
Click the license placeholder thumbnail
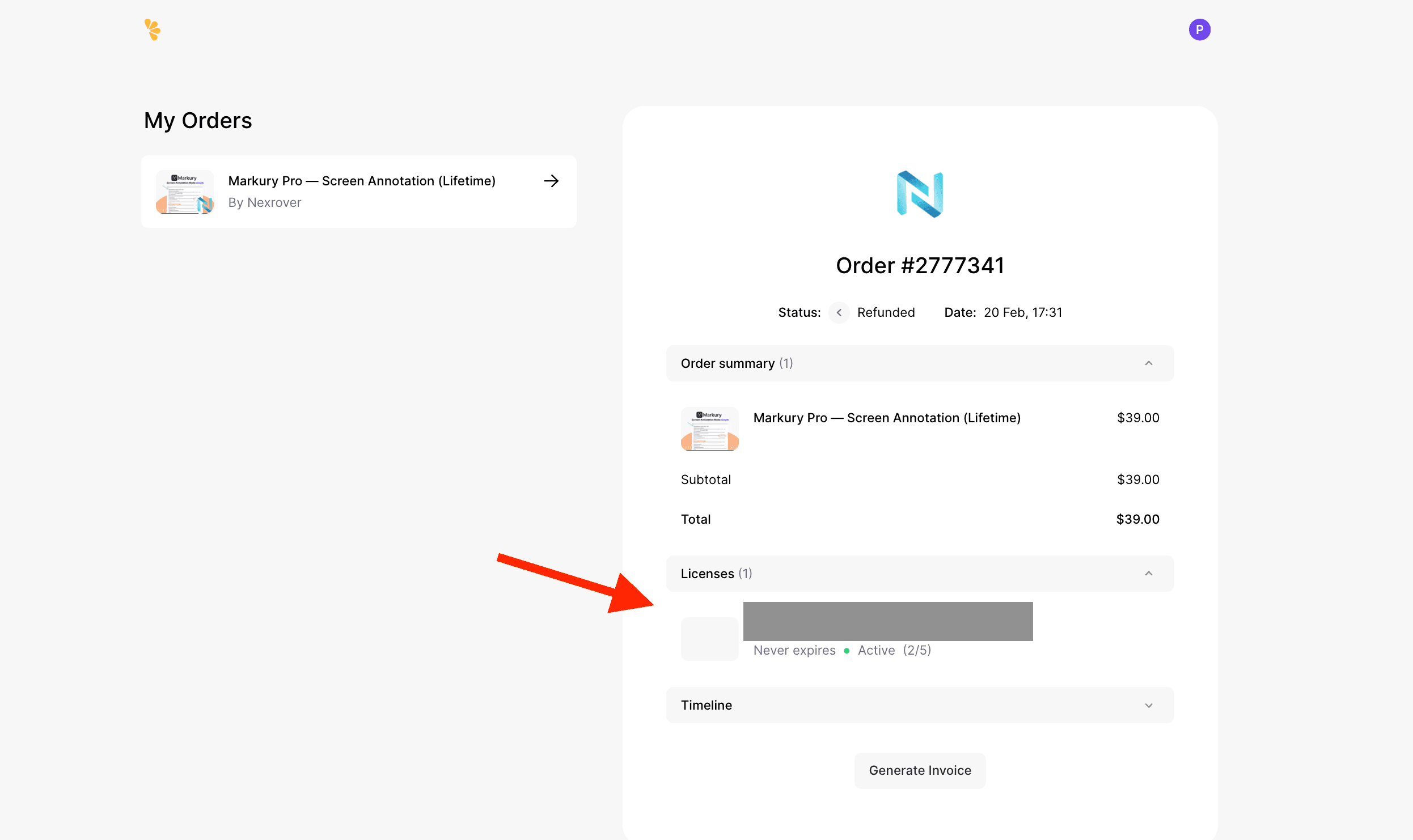709,639
